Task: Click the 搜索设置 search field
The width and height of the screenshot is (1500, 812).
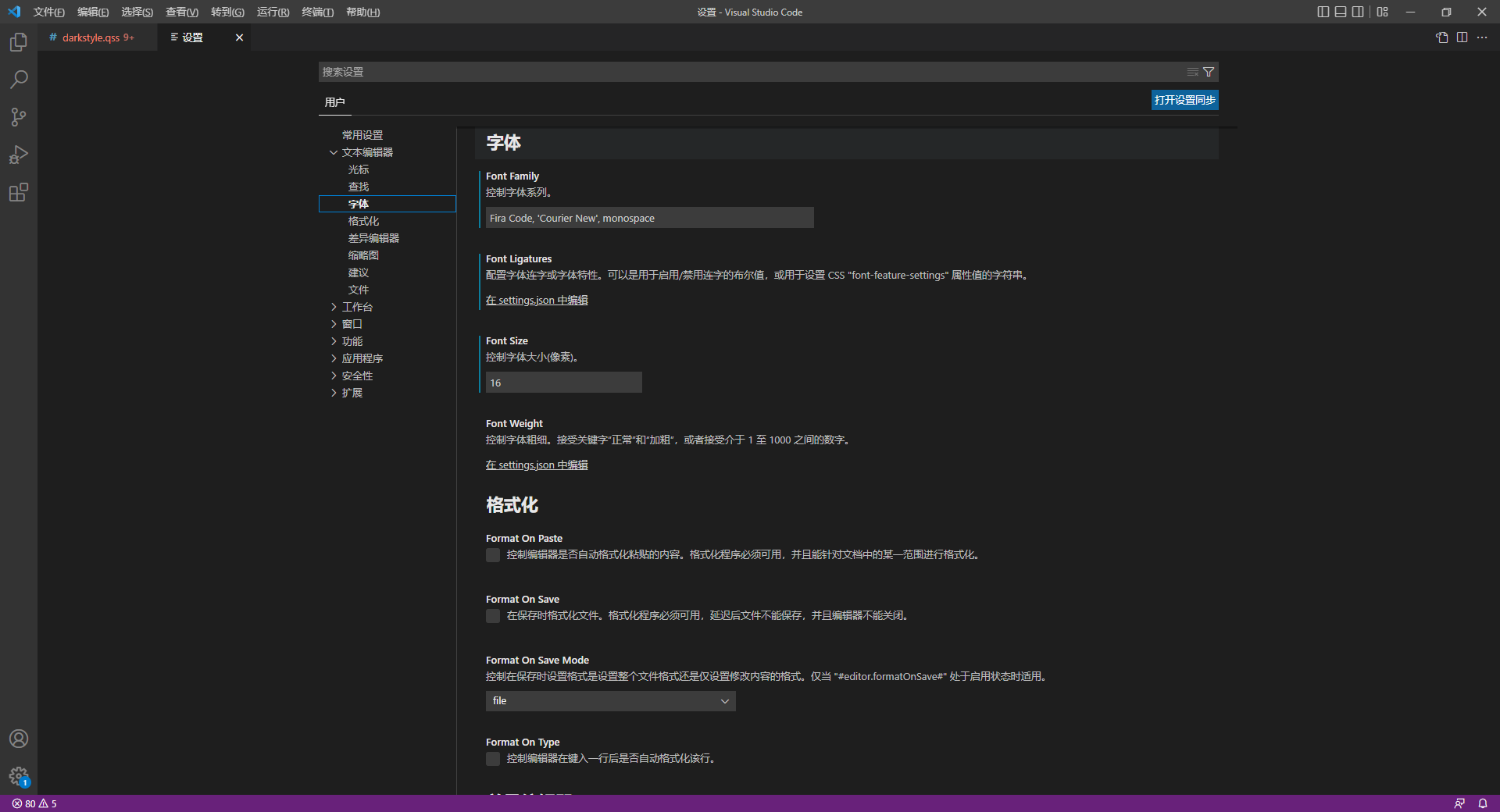Action: [x=750, y=72]
